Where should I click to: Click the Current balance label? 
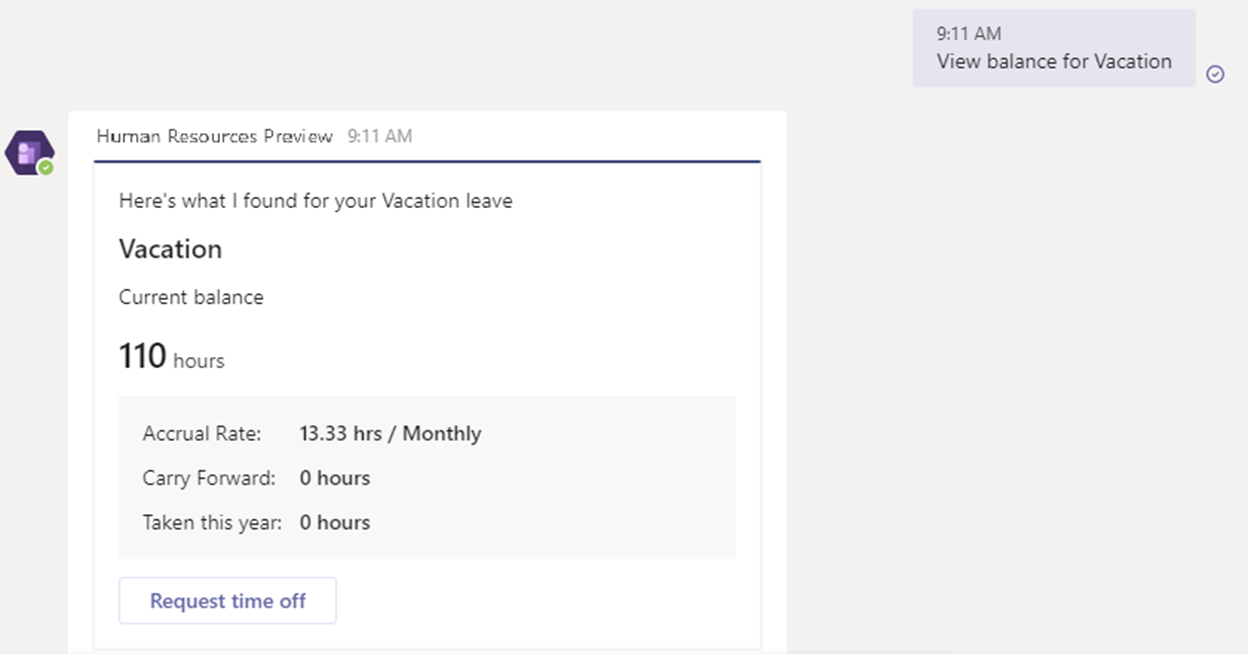point(191,297)
